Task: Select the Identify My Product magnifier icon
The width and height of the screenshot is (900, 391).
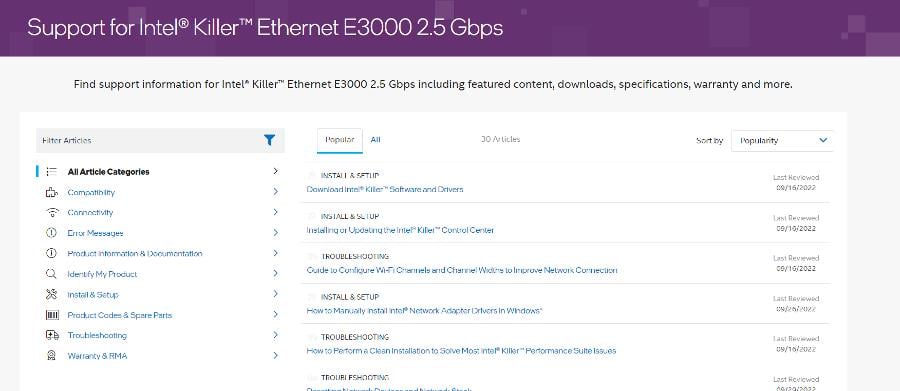Action: click(x=52, y=274)
